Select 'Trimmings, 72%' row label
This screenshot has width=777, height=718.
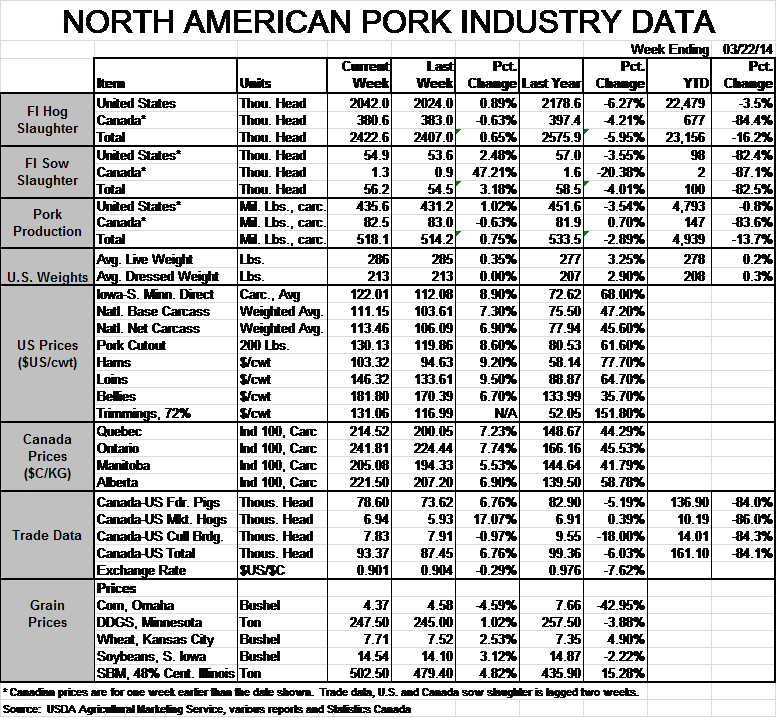point(144,414)
